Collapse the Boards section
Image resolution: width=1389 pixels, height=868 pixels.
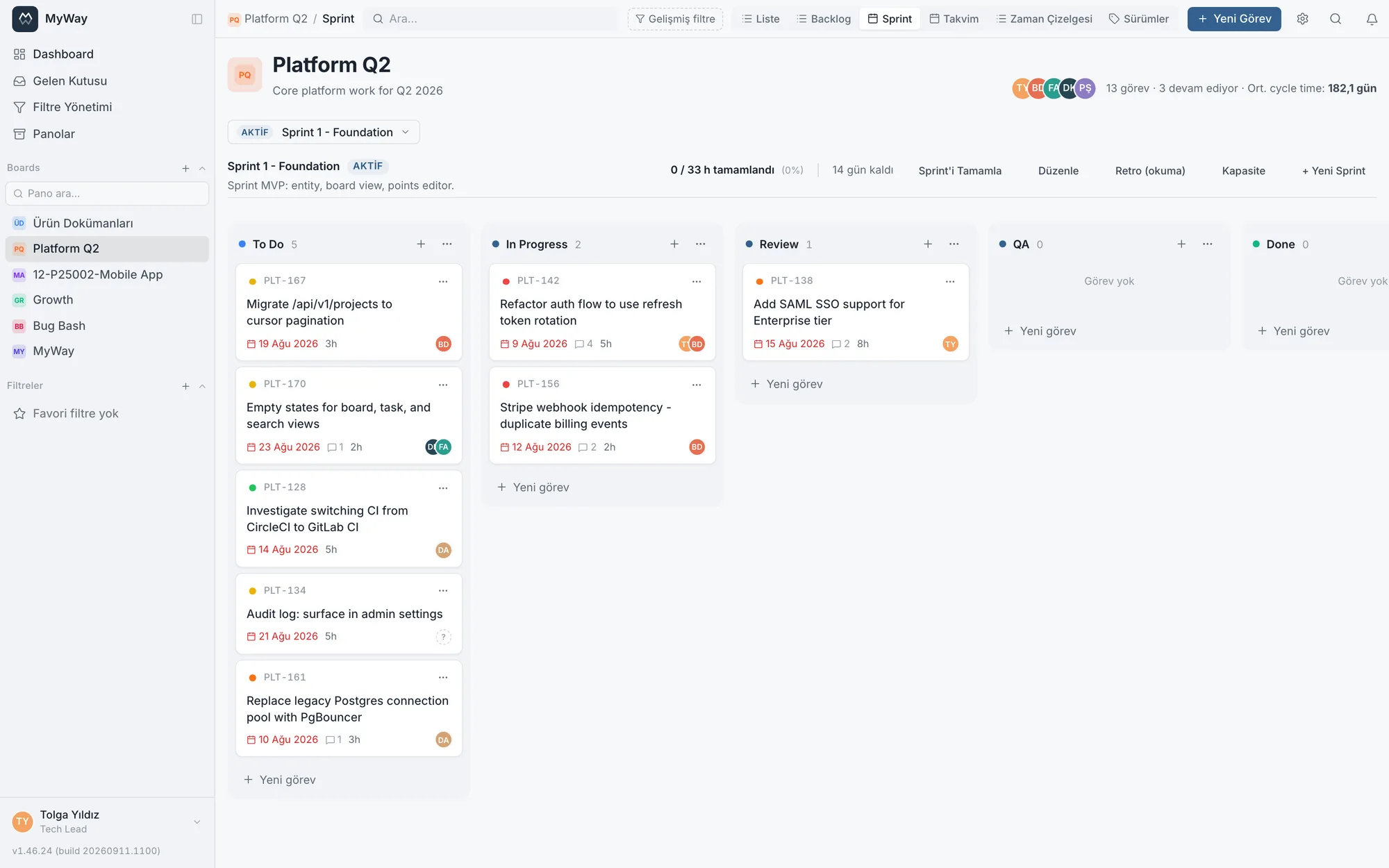tap(202, 168)
